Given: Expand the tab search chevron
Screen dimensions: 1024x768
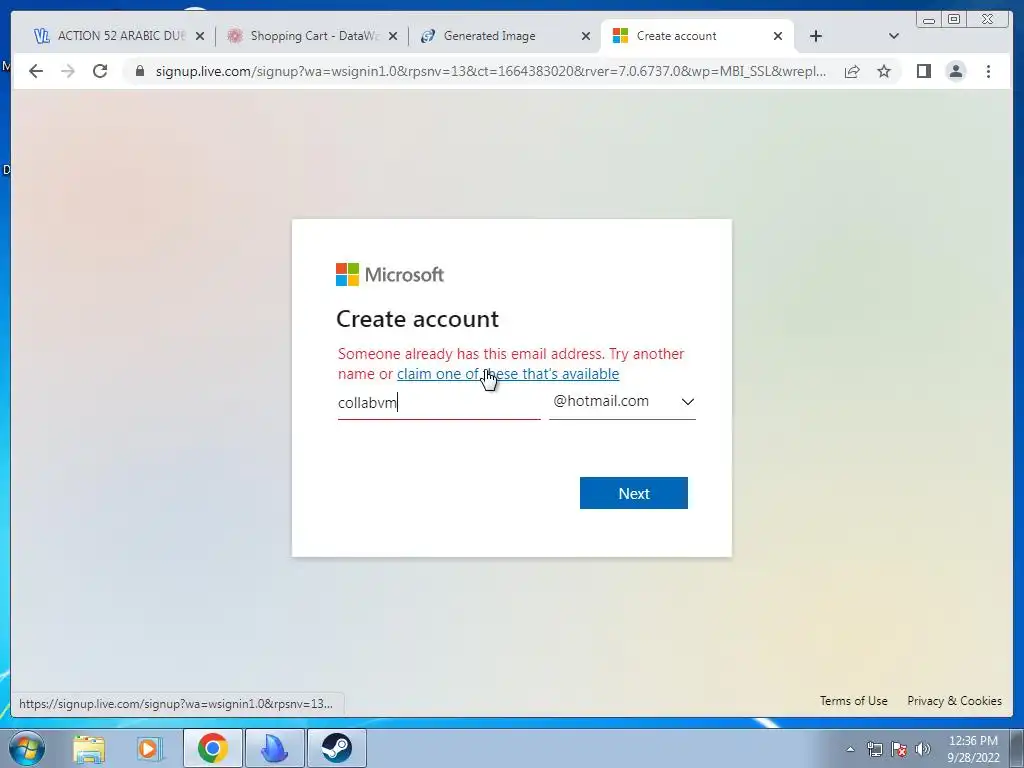Looking at the screenshot, I should (x=894, y=37).
